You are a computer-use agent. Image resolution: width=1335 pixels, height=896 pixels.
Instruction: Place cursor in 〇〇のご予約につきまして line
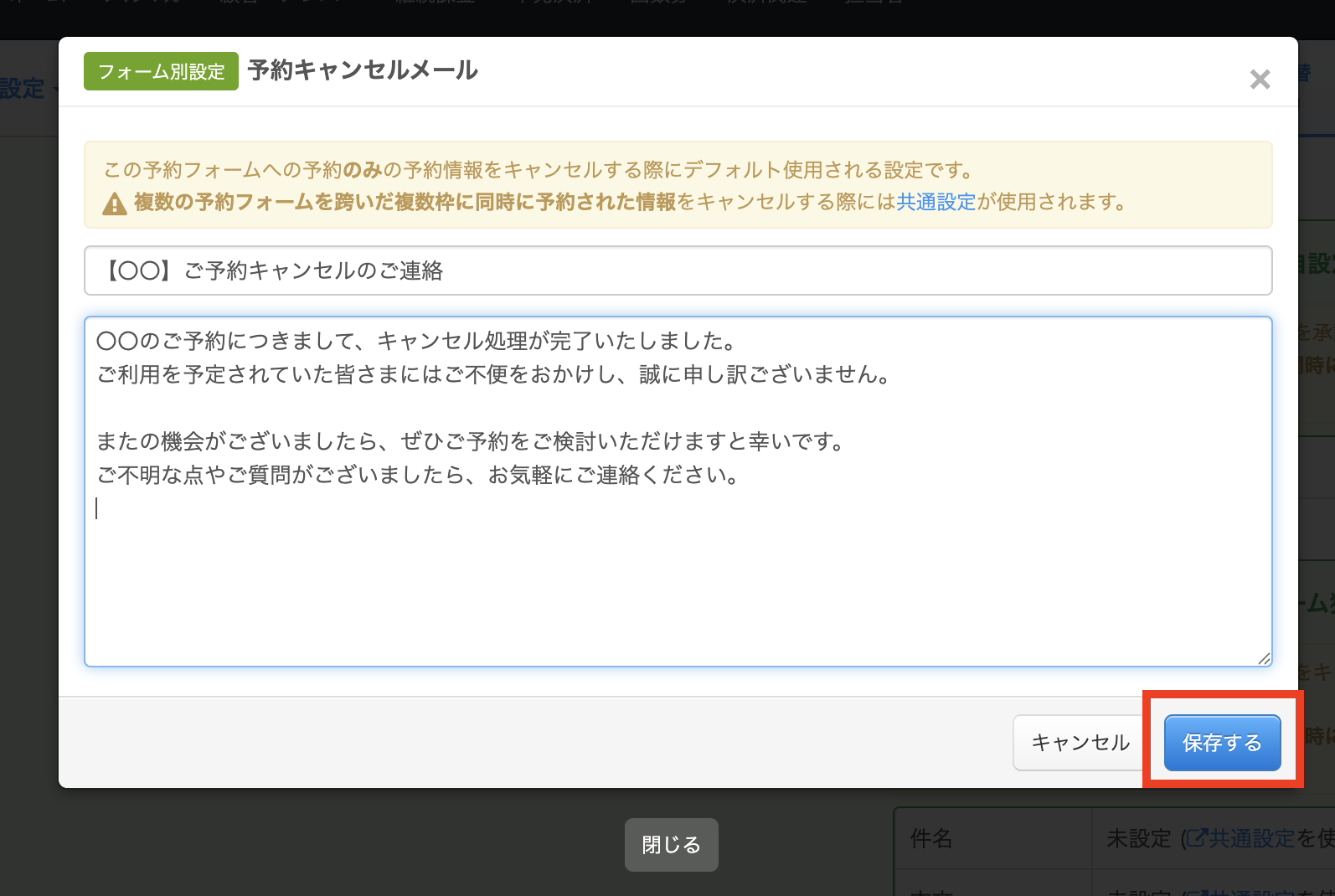point(416,341)
